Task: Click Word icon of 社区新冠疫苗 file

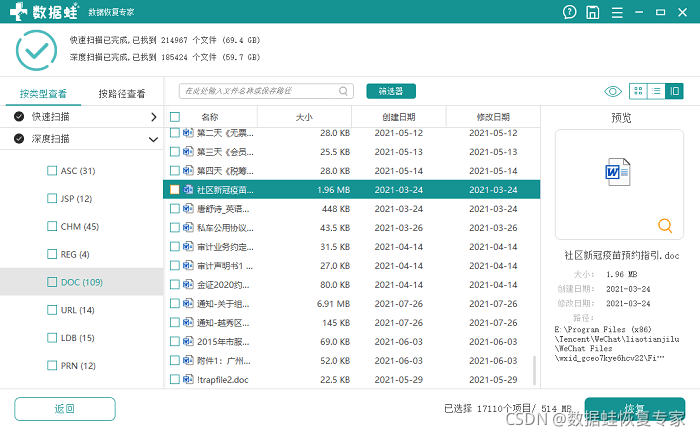Action: click(x=188, y=190)
